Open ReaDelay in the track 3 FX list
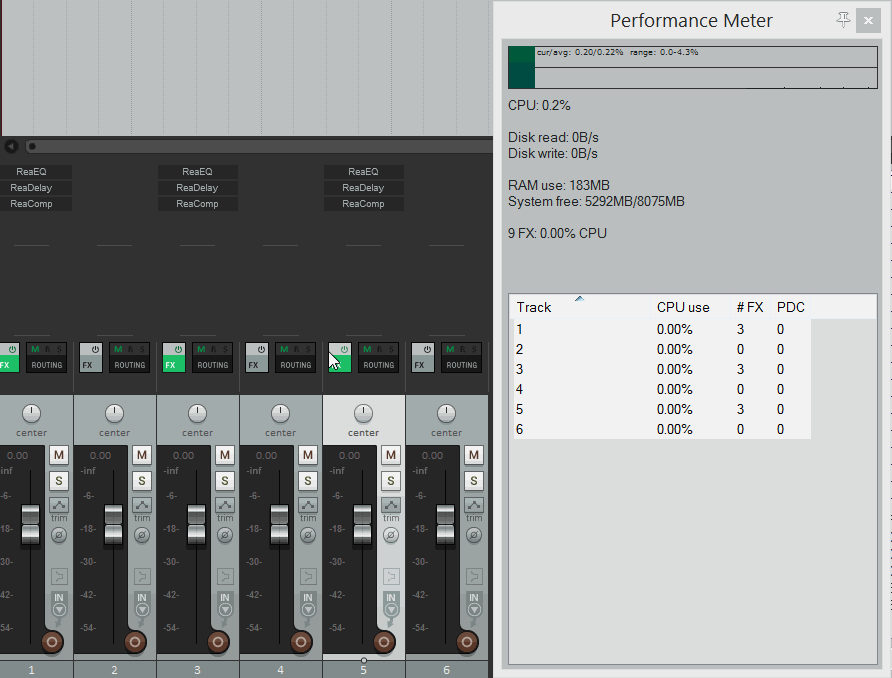This screenshot has height=678, width=892. [197, 188]
